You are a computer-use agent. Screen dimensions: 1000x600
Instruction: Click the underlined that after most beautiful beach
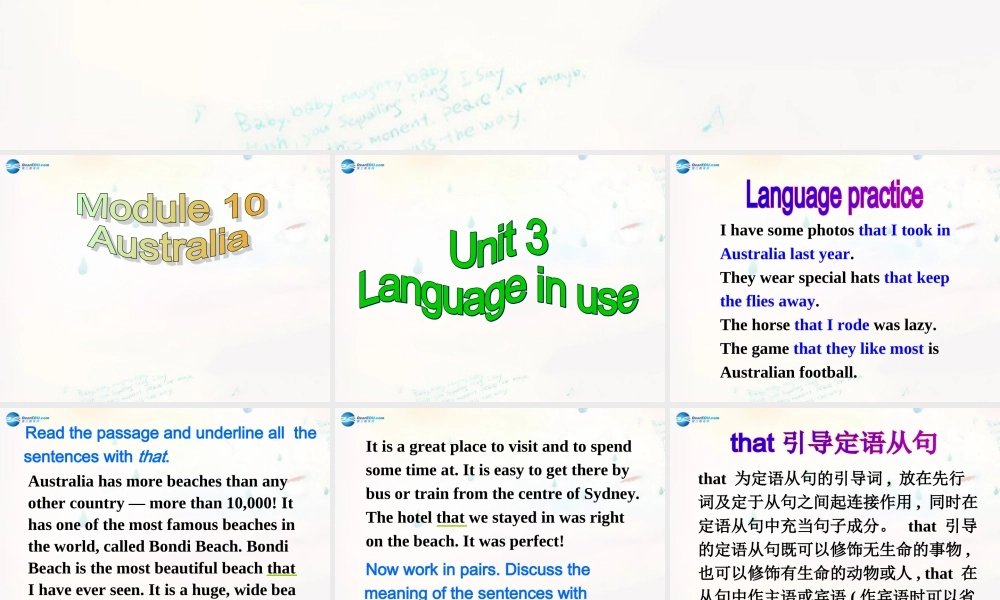(281, 568)
